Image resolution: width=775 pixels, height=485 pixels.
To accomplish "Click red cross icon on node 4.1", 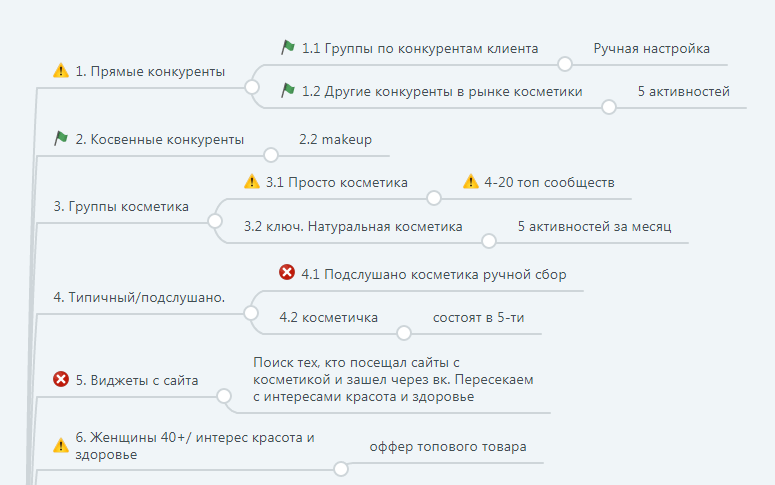I will pyautogui.click(x=287, y=273).
